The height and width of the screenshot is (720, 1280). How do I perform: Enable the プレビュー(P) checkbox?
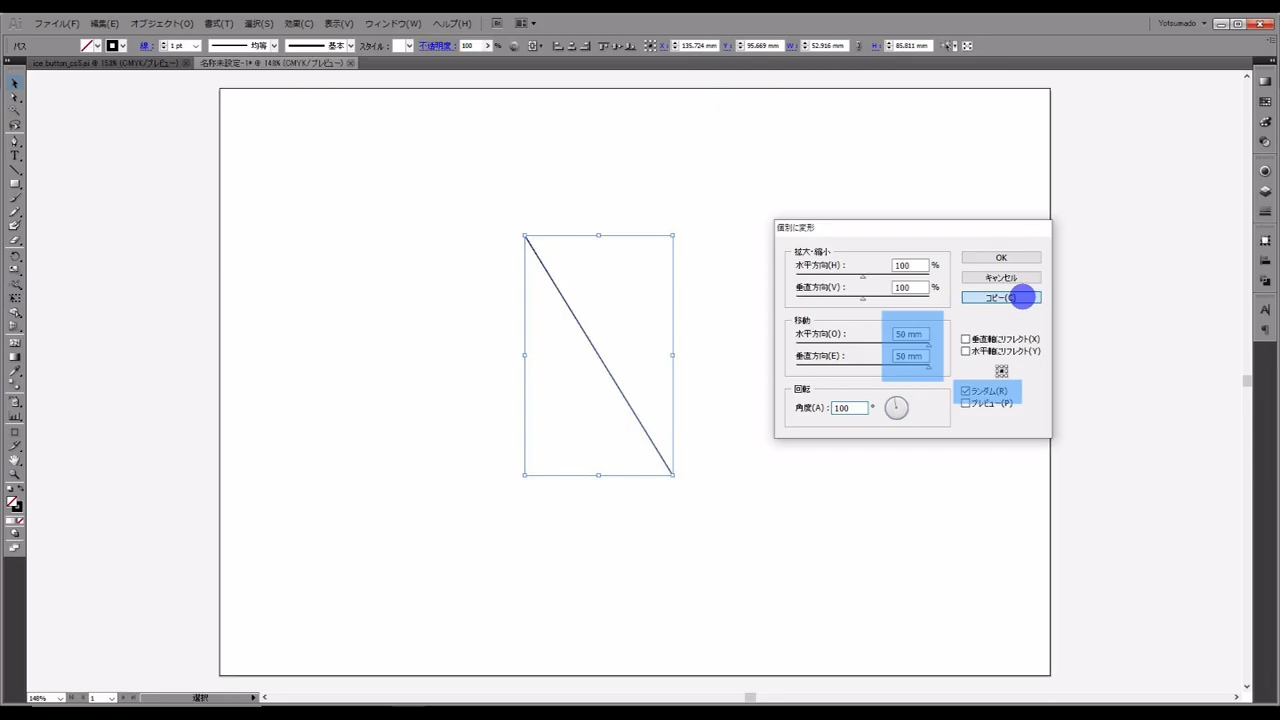[x=966, y=403]
